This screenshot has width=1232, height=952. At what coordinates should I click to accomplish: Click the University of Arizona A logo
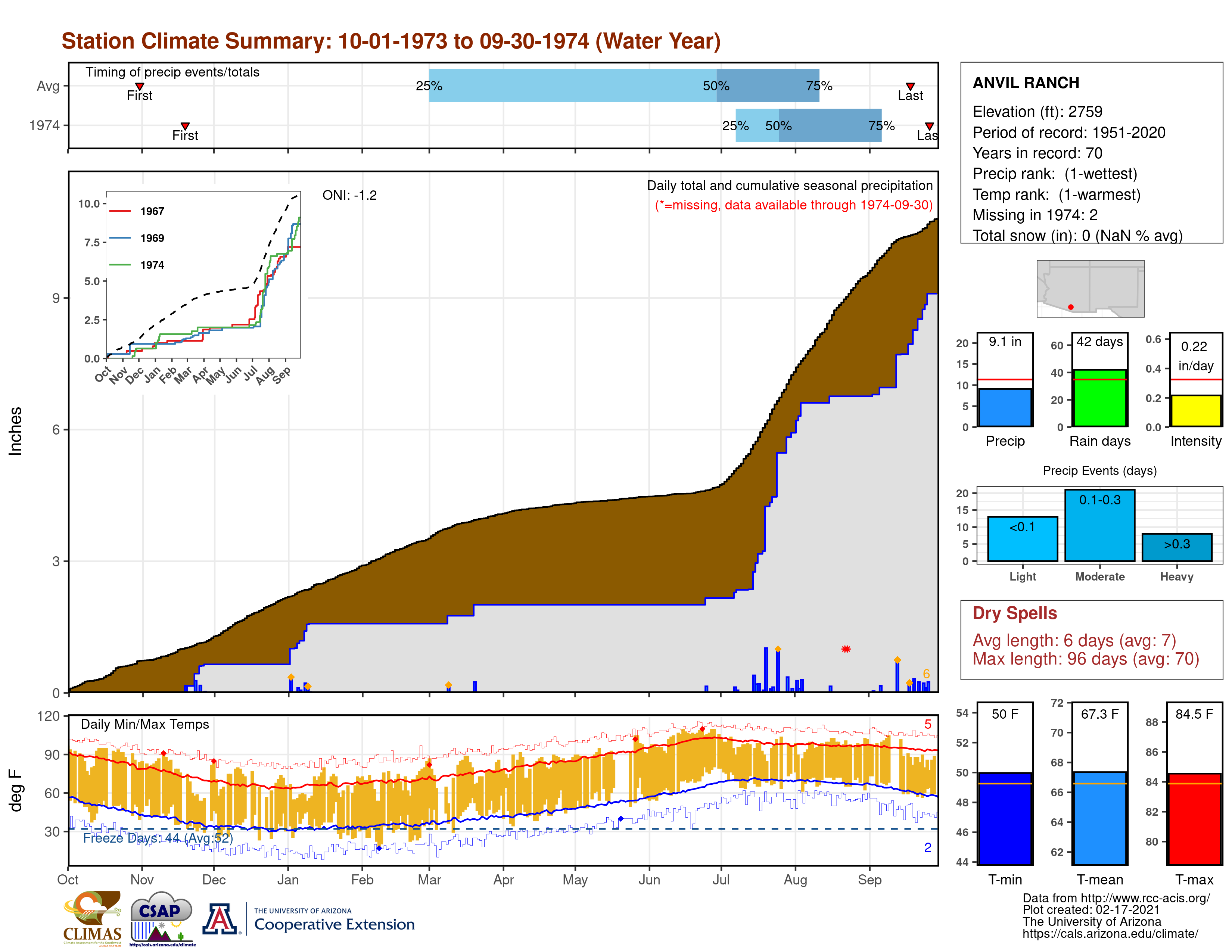[x=220, y=919]
